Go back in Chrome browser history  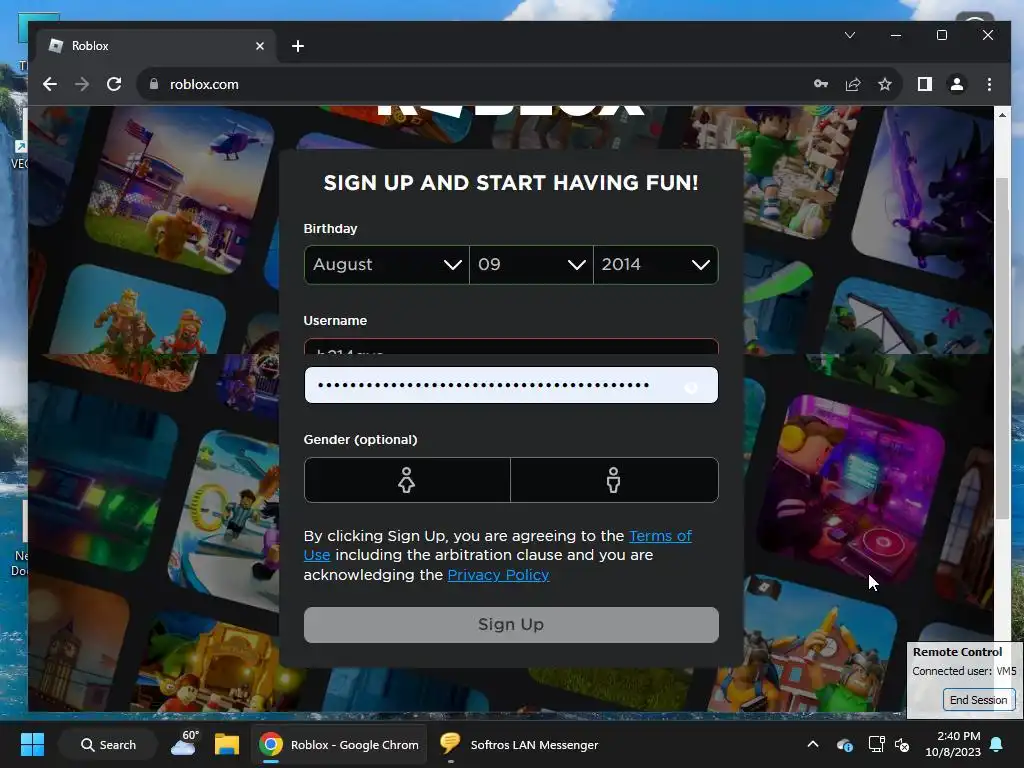click(x=50, y=84)
